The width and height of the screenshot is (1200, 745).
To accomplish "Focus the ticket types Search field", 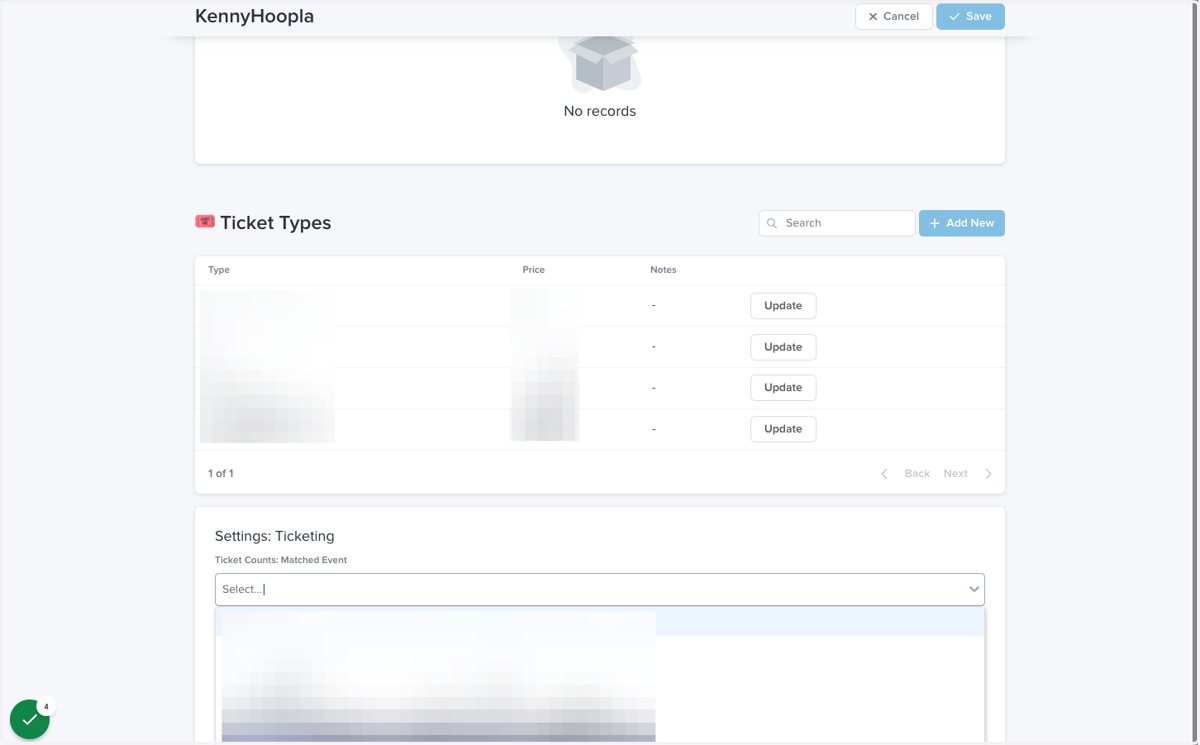I will click(x=836, y=223).
